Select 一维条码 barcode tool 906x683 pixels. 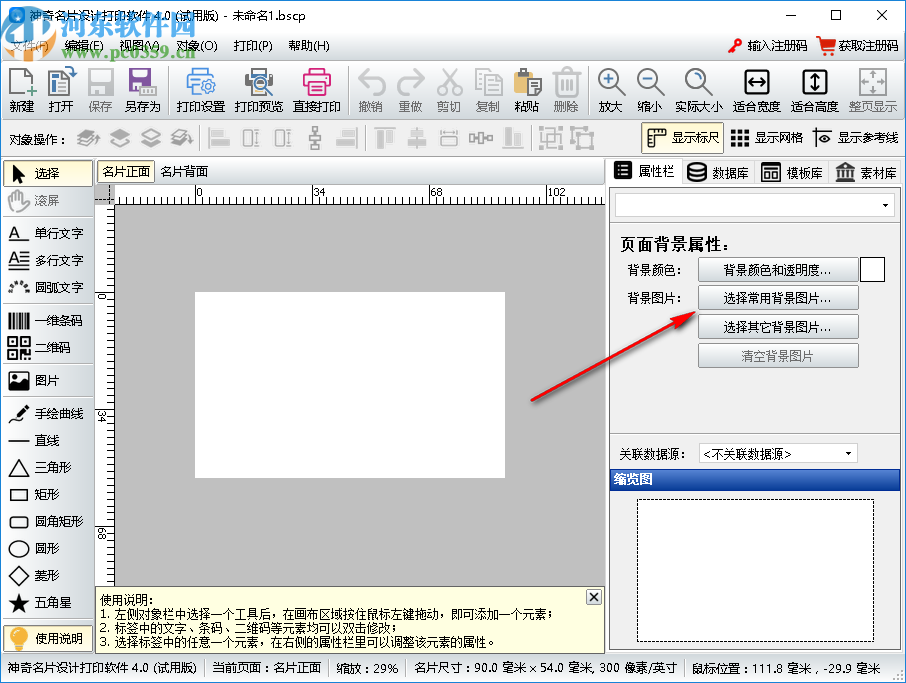click(48, 321)
